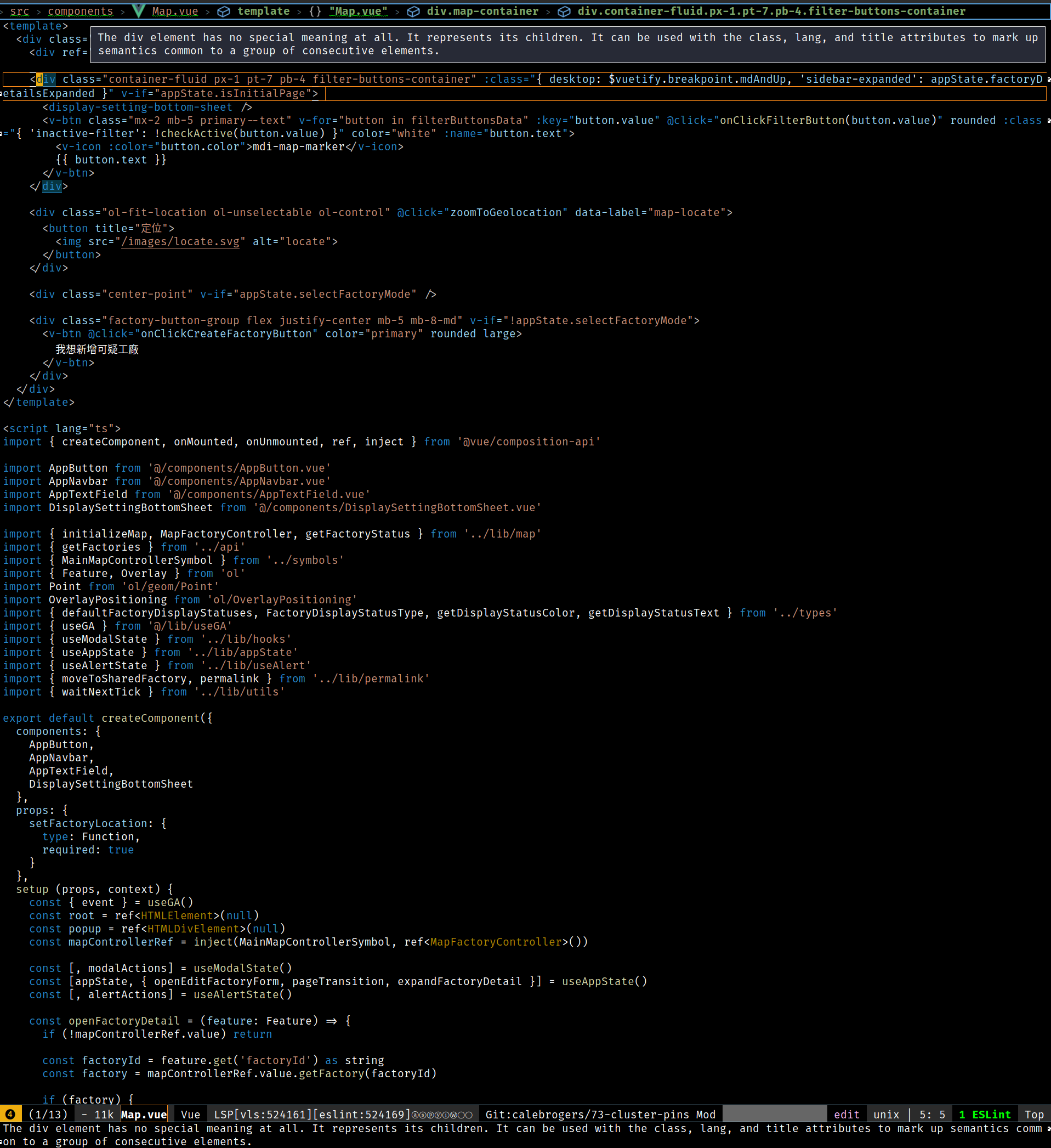The image size is (1051, 1148).
Task: Click the '../lib/appState' import string
Action: click(242, 652)
